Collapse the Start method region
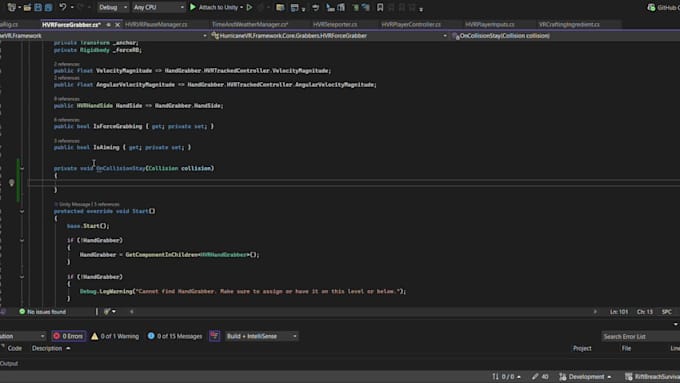 pyautogui.click(x=22, y=211)
